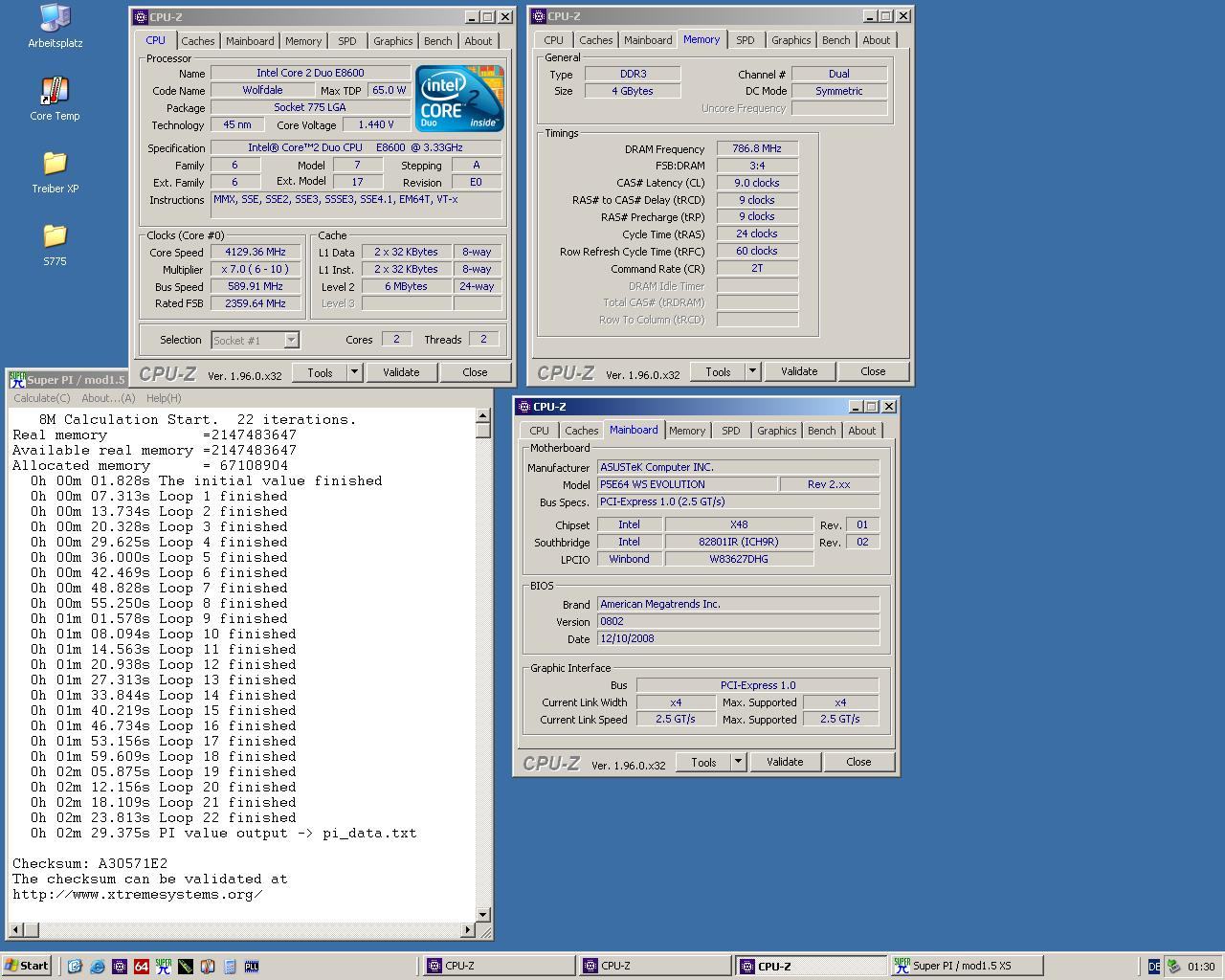
Task: Click Close button in Mainboard tab window
Action: 858,762
